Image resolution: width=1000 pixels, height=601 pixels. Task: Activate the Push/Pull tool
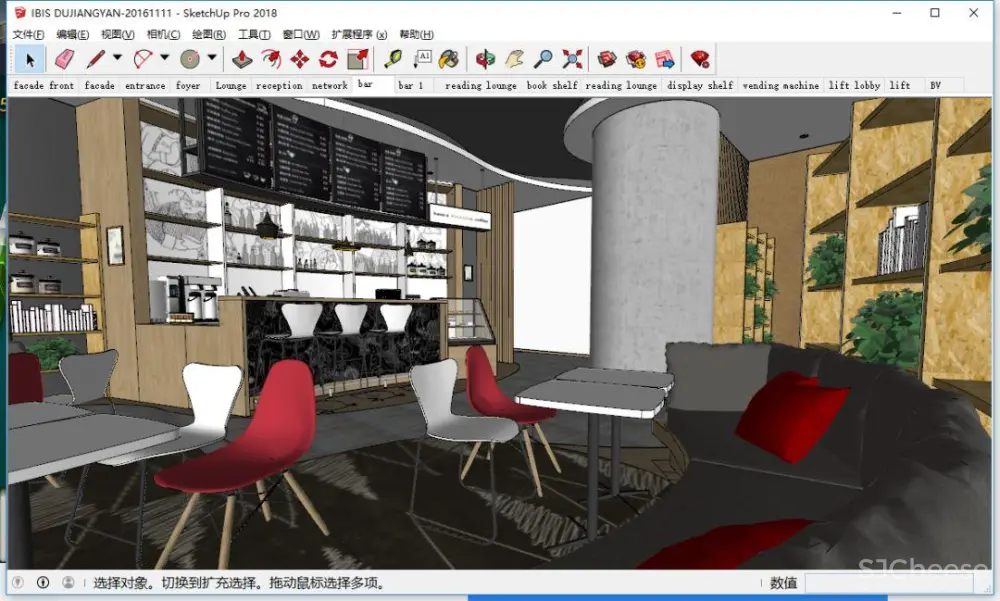pos(242,59)
